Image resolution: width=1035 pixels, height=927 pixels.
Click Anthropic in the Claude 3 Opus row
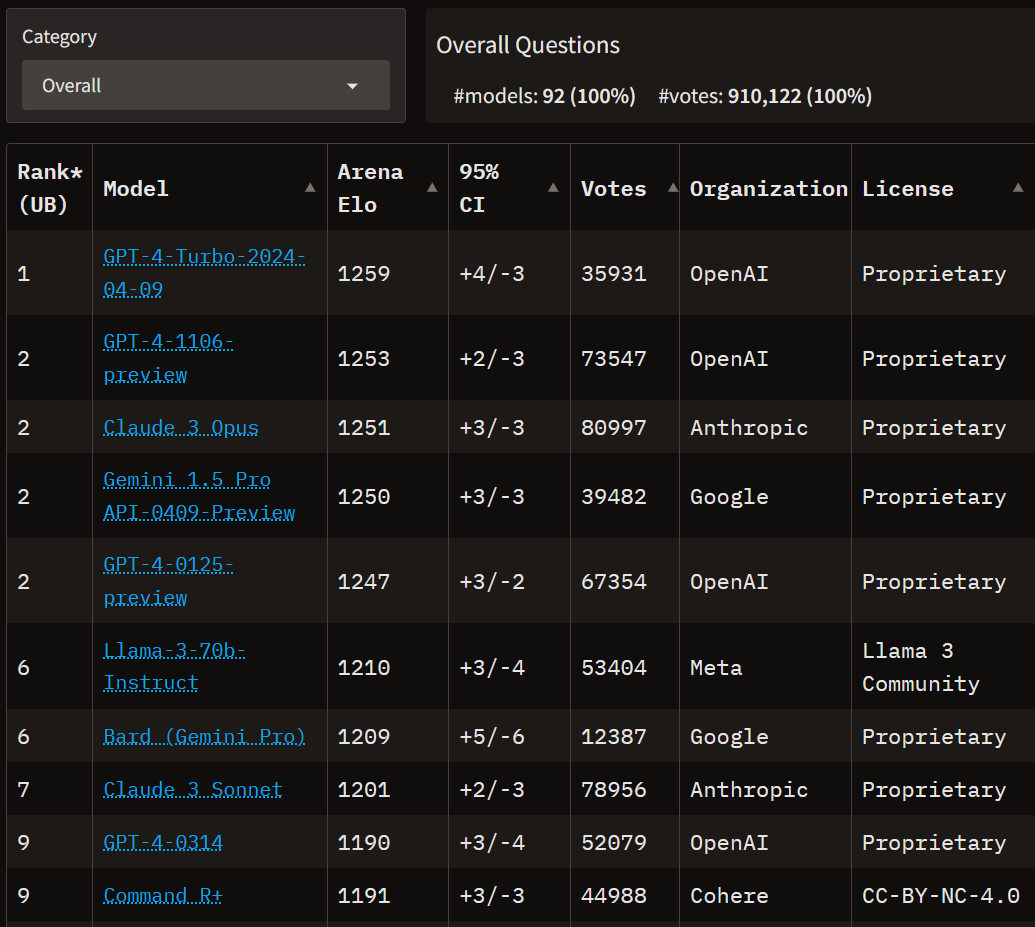[x=749, y=427]
